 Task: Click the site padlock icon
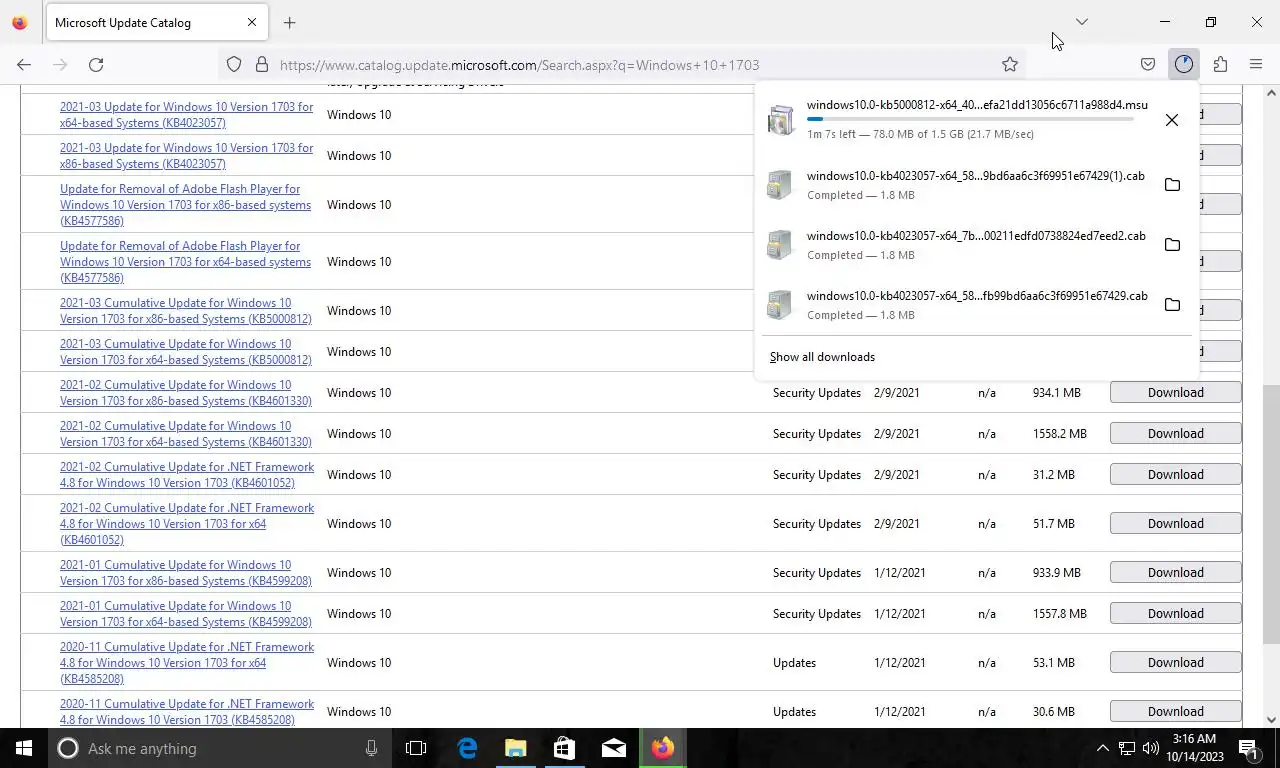[262, 64]
